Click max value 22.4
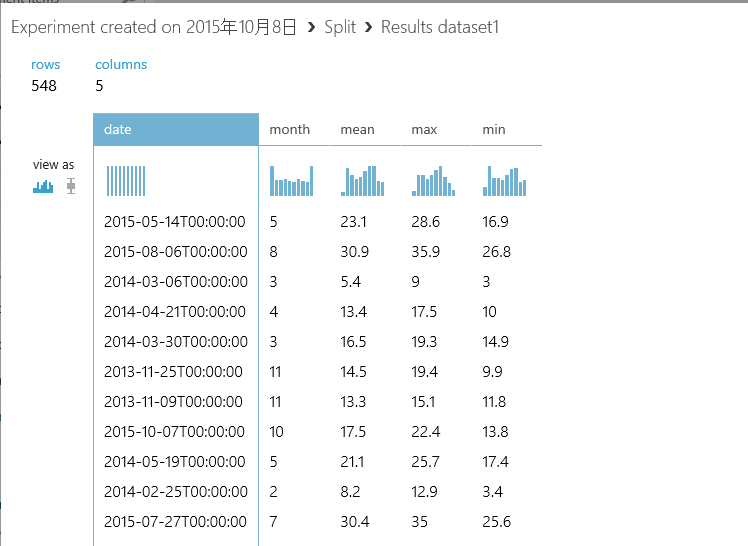Viewport: 748px width, 546px height. click(x=426, y=432)
